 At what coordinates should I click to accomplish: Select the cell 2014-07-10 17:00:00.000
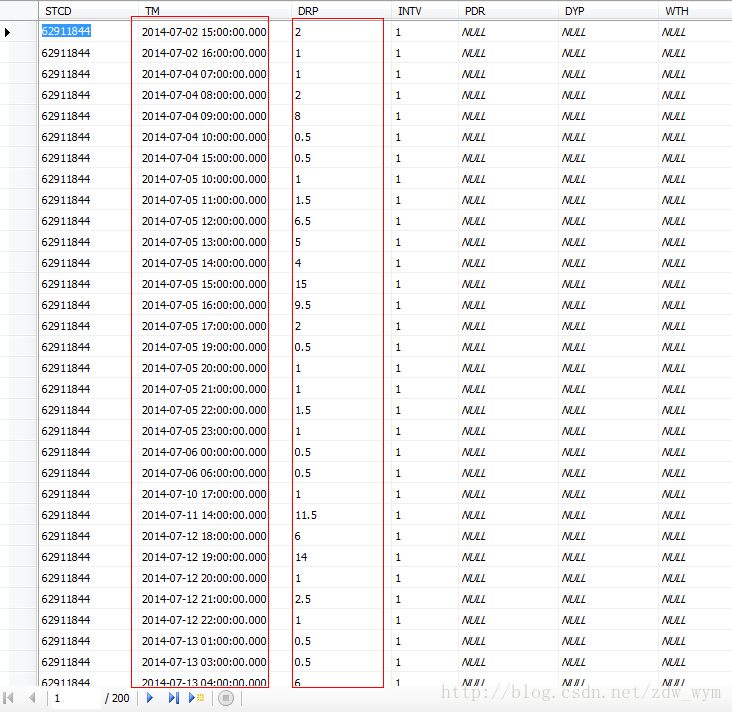204,494
